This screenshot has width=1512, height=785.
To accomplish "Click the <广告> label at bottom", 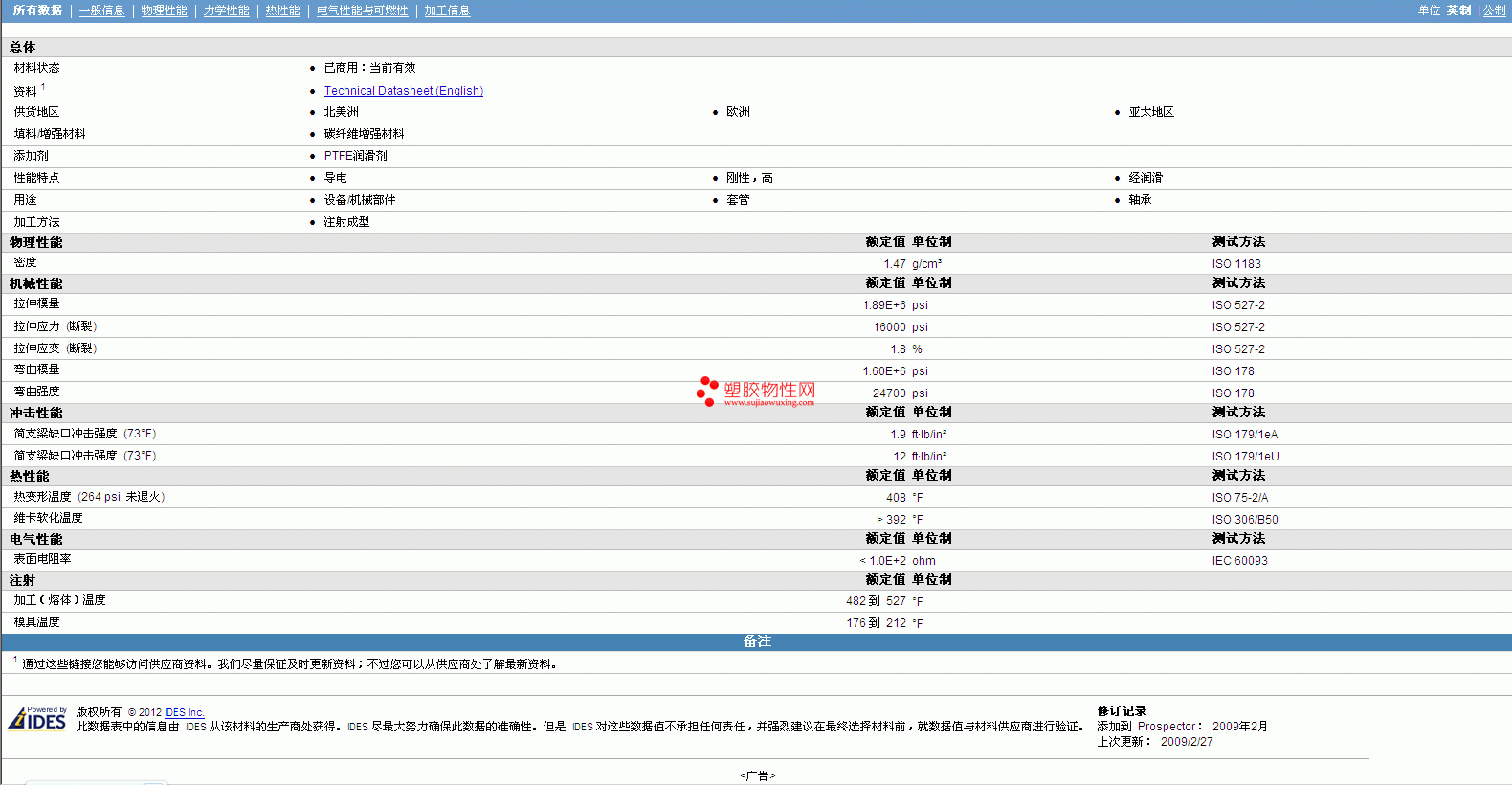I will pyautogui.click(x=757, y=776).
